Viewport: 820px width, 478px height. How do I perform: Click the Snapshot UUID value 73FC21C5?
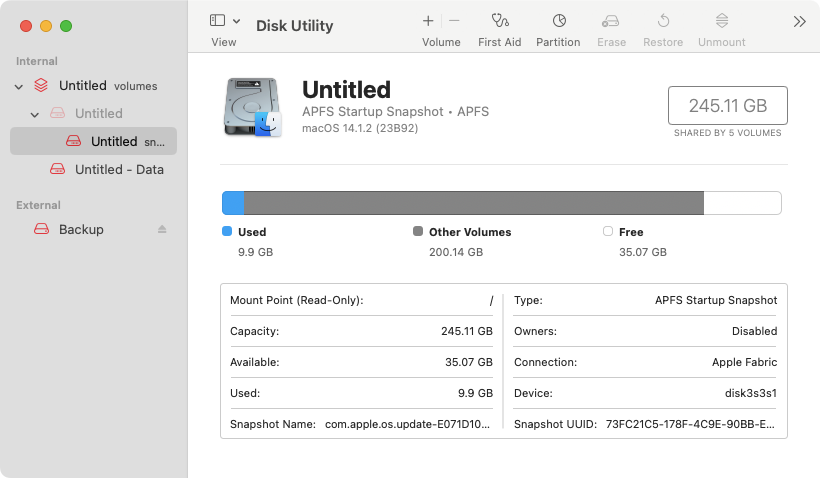[690, 424]
